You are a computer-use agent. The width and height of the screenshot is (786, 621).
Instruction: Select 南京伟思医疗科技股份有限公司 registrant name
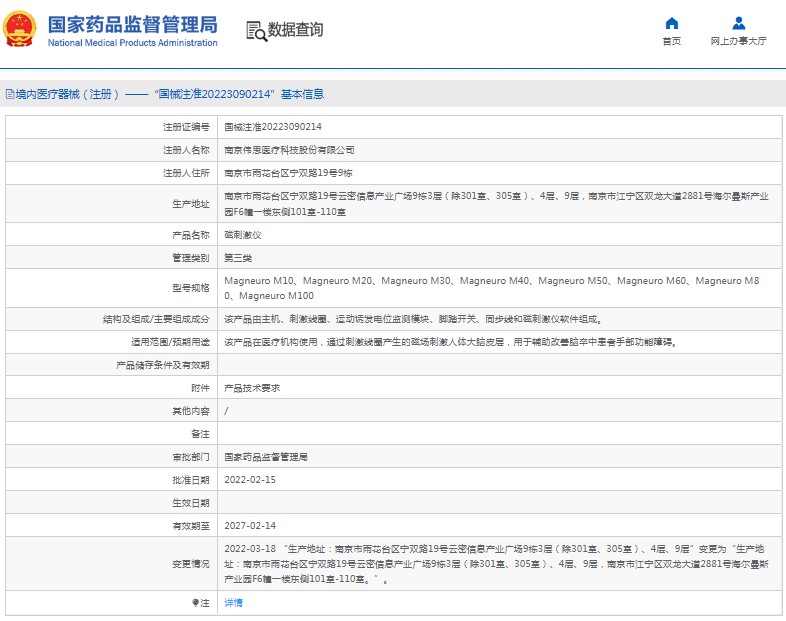[x=289, y=150]
